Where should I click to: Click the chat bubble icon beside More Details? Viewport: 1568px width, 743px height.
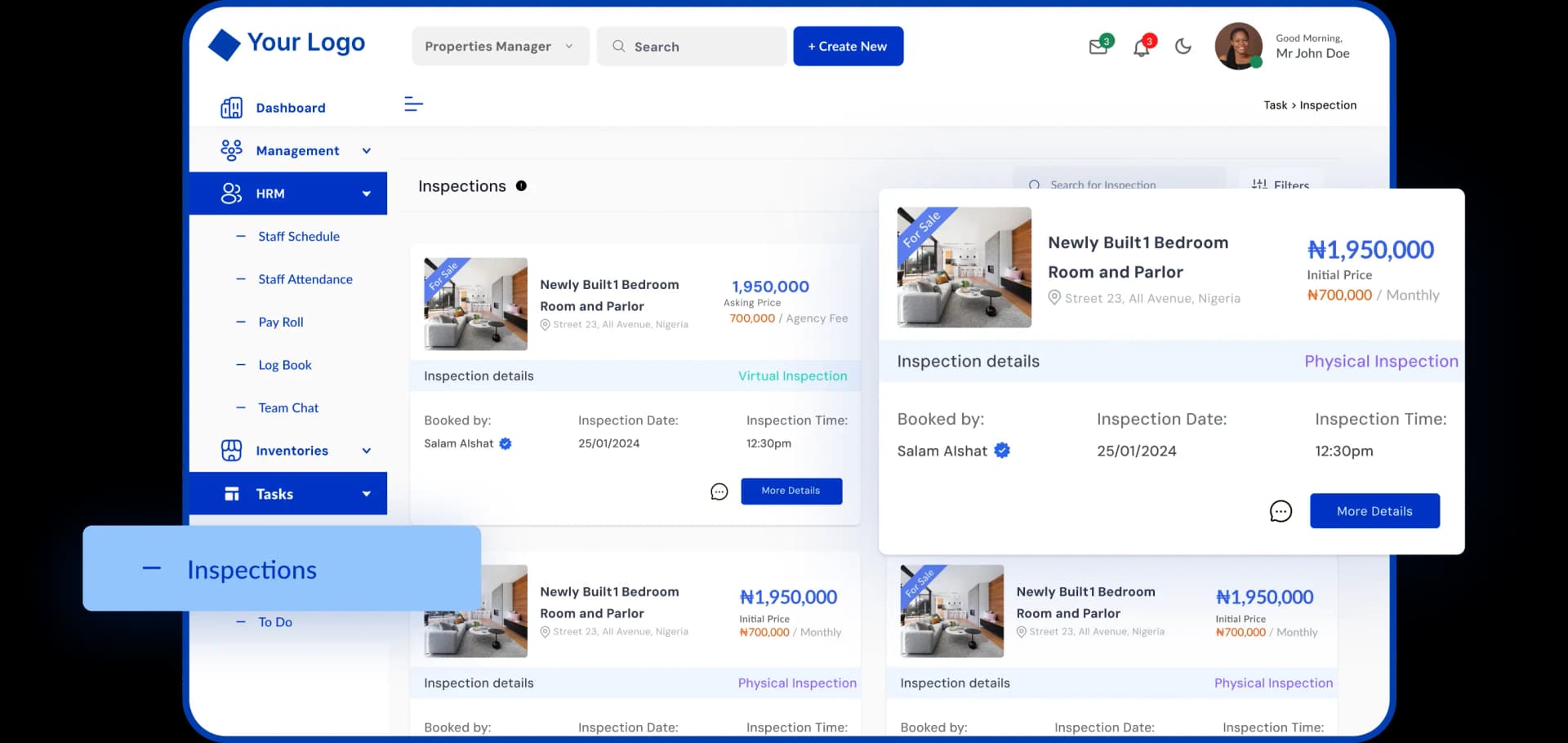pyautogui.click(x=1281, y=510)
